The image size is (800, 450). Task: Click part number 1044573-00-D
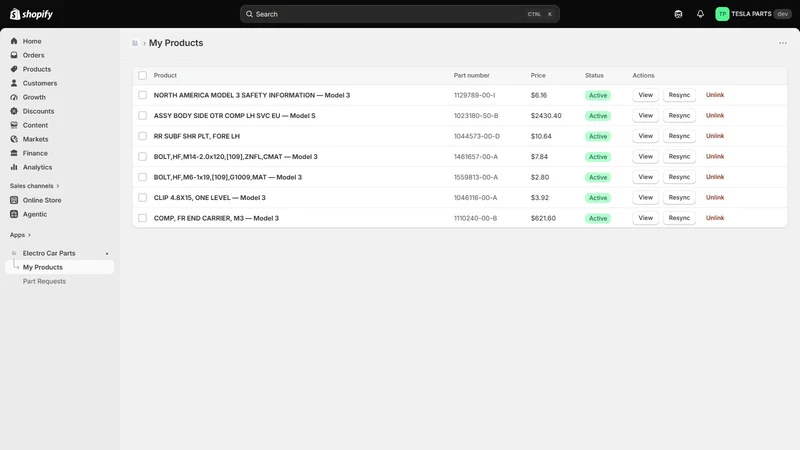click(477, 136)
